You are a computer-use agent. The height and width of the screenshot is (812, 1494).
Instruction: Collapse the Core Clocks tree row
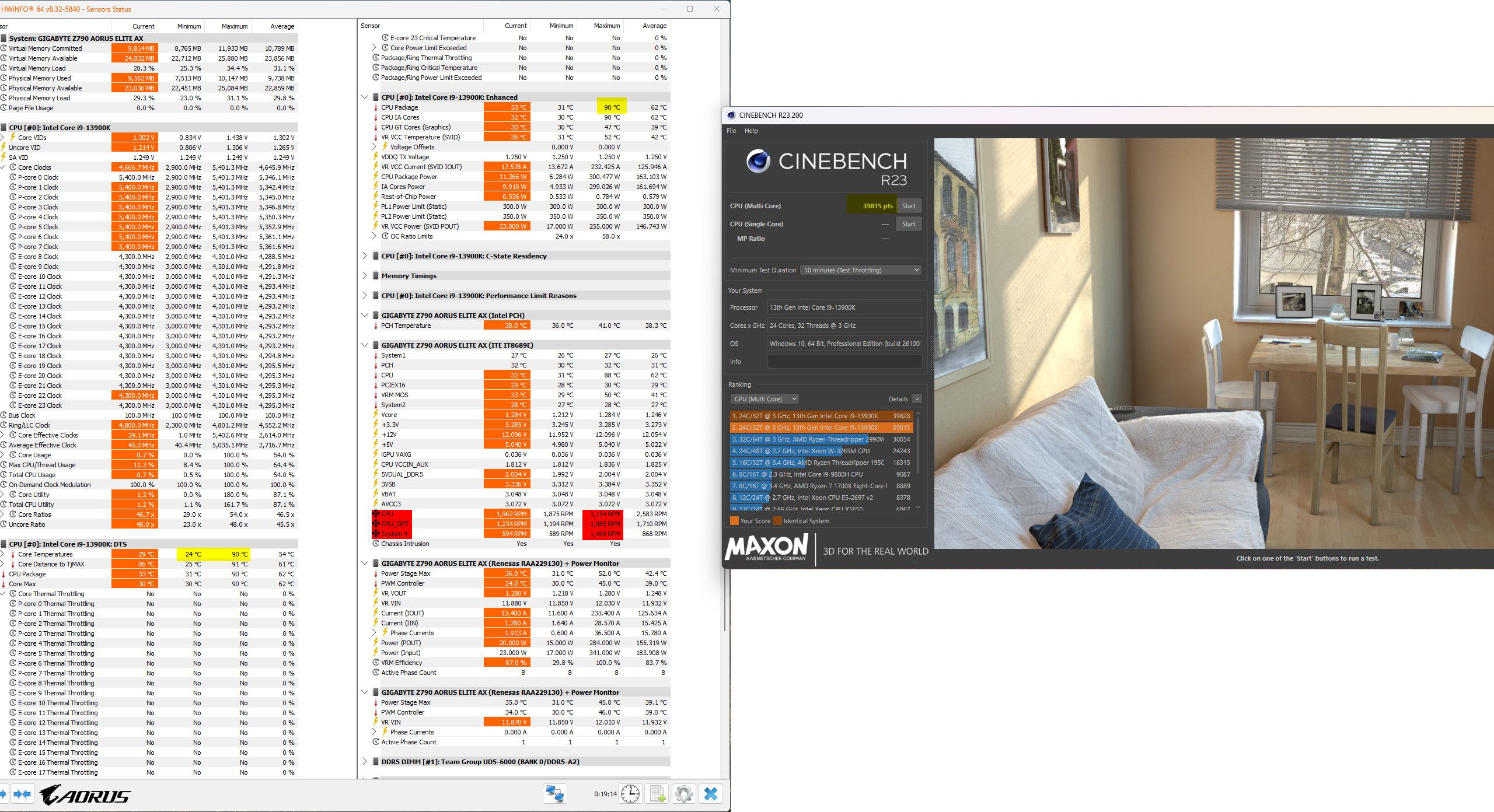click(x=4, y=167)
